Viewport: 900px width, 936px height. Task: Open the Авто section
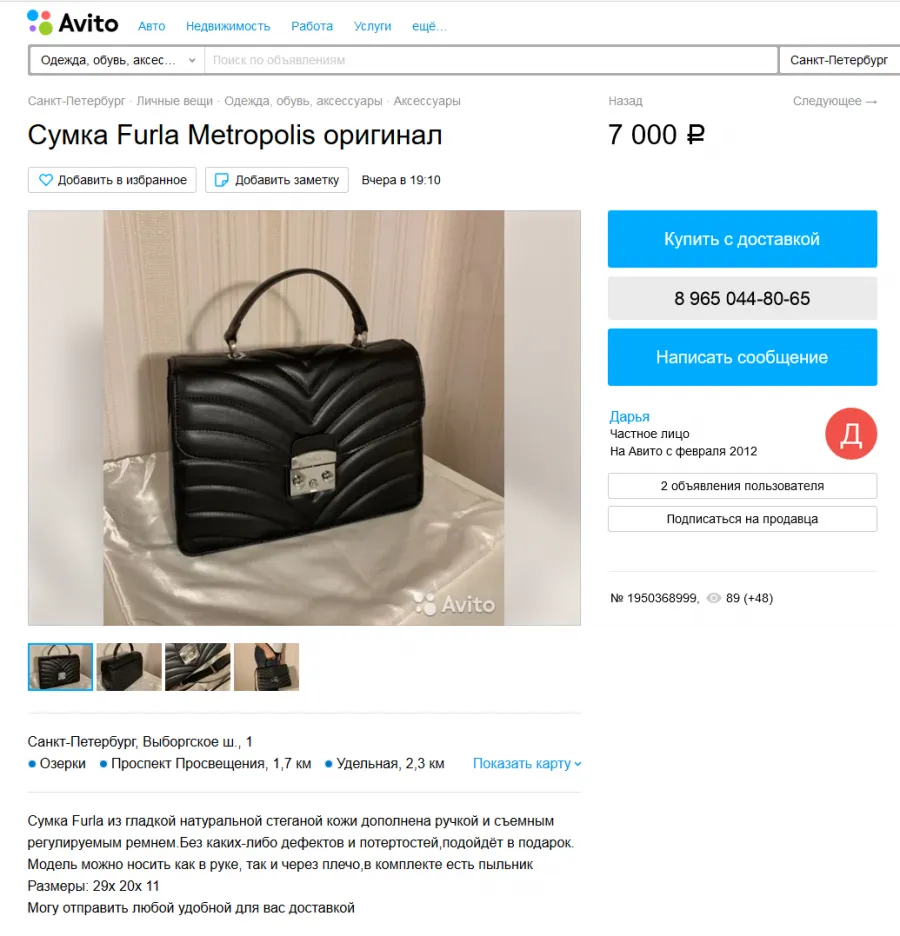tap(152, 26)
